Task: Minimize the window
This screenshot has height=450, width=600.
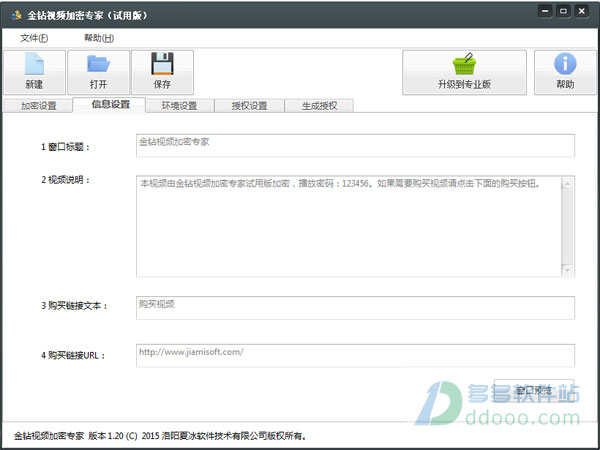Action: coord(545,11)
